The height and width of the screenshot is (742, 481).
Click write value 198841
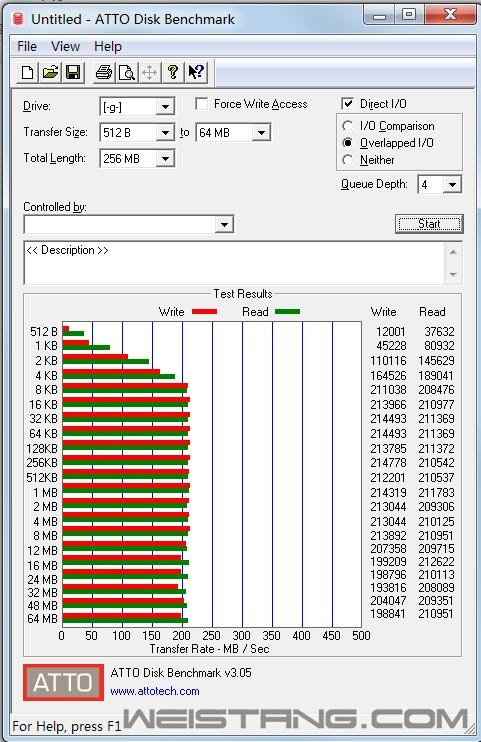coord(388,614)
